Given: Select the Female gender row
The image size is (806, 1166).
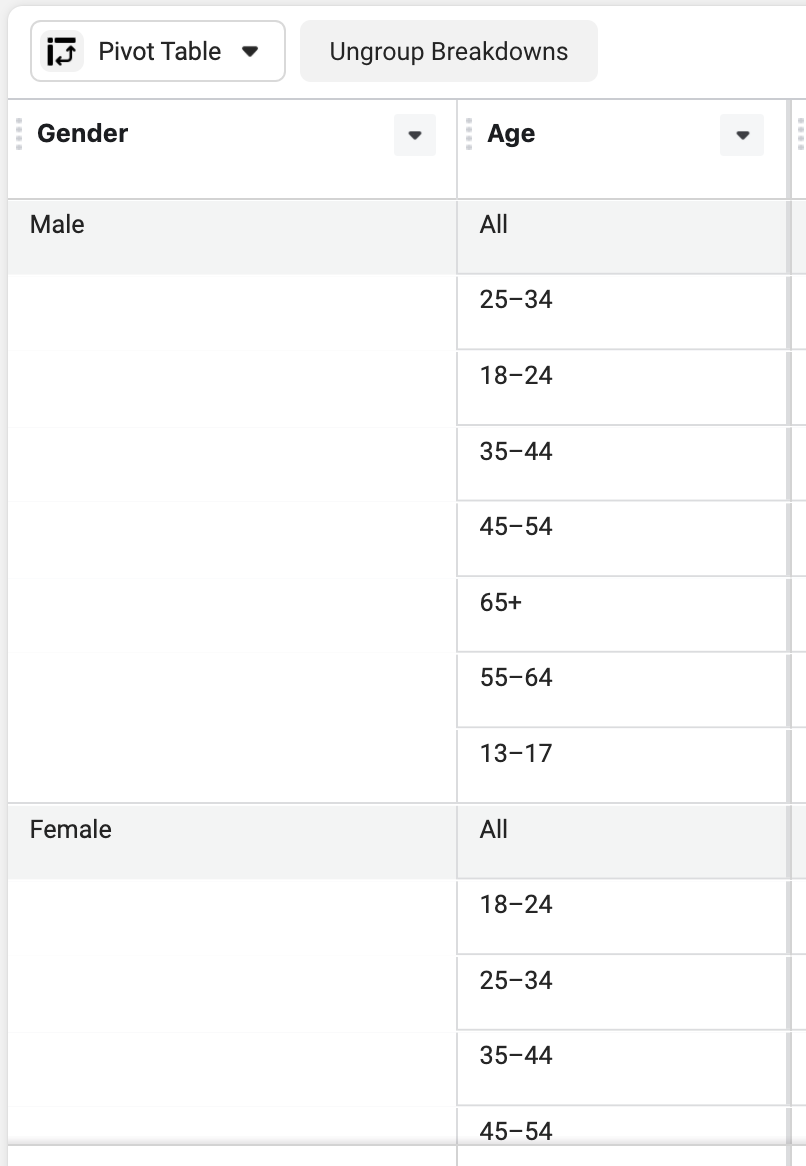Looking at the screenshot, I should (71, 830).
